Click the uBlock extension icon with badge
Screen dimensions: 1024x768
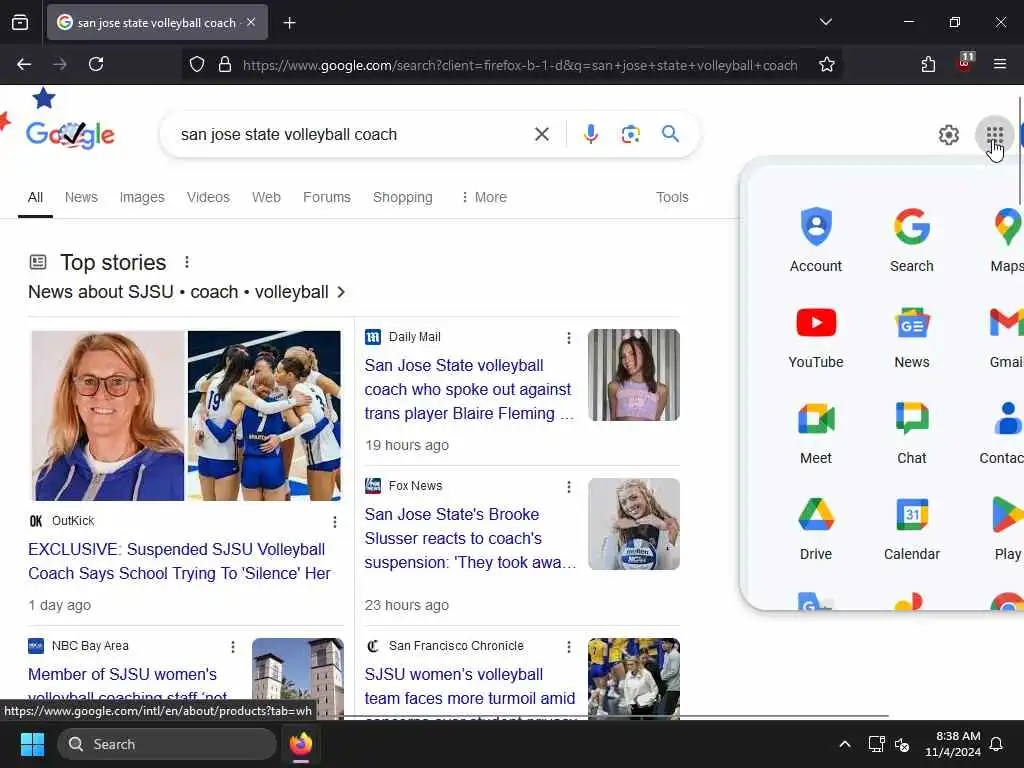[x=964, y=63]
